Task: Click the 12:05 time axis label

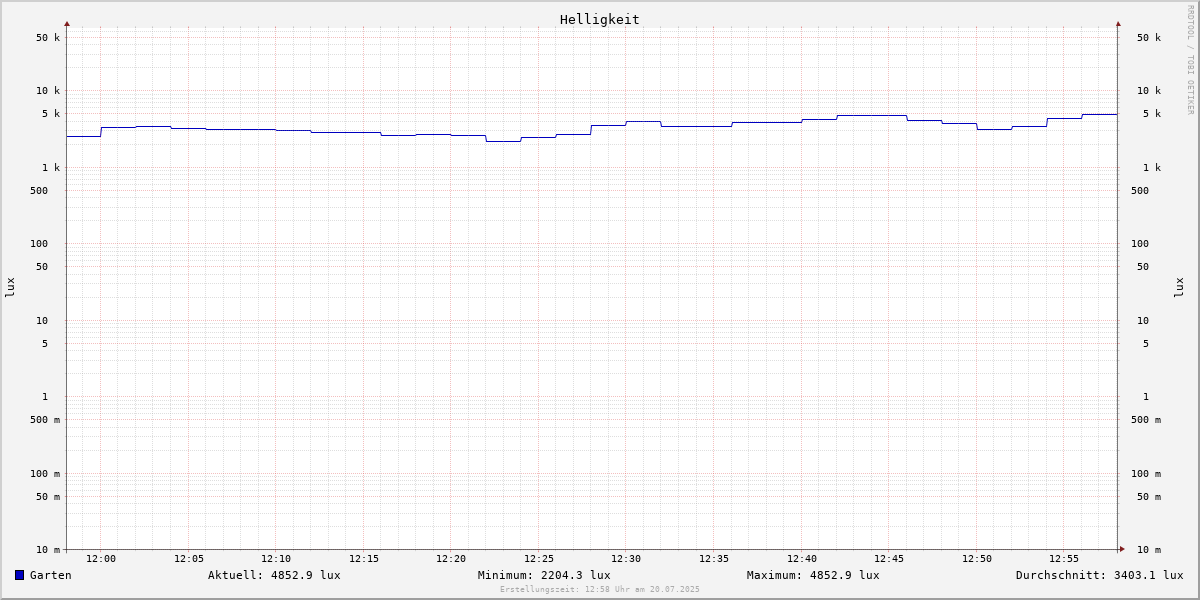Action: (189, 559)
